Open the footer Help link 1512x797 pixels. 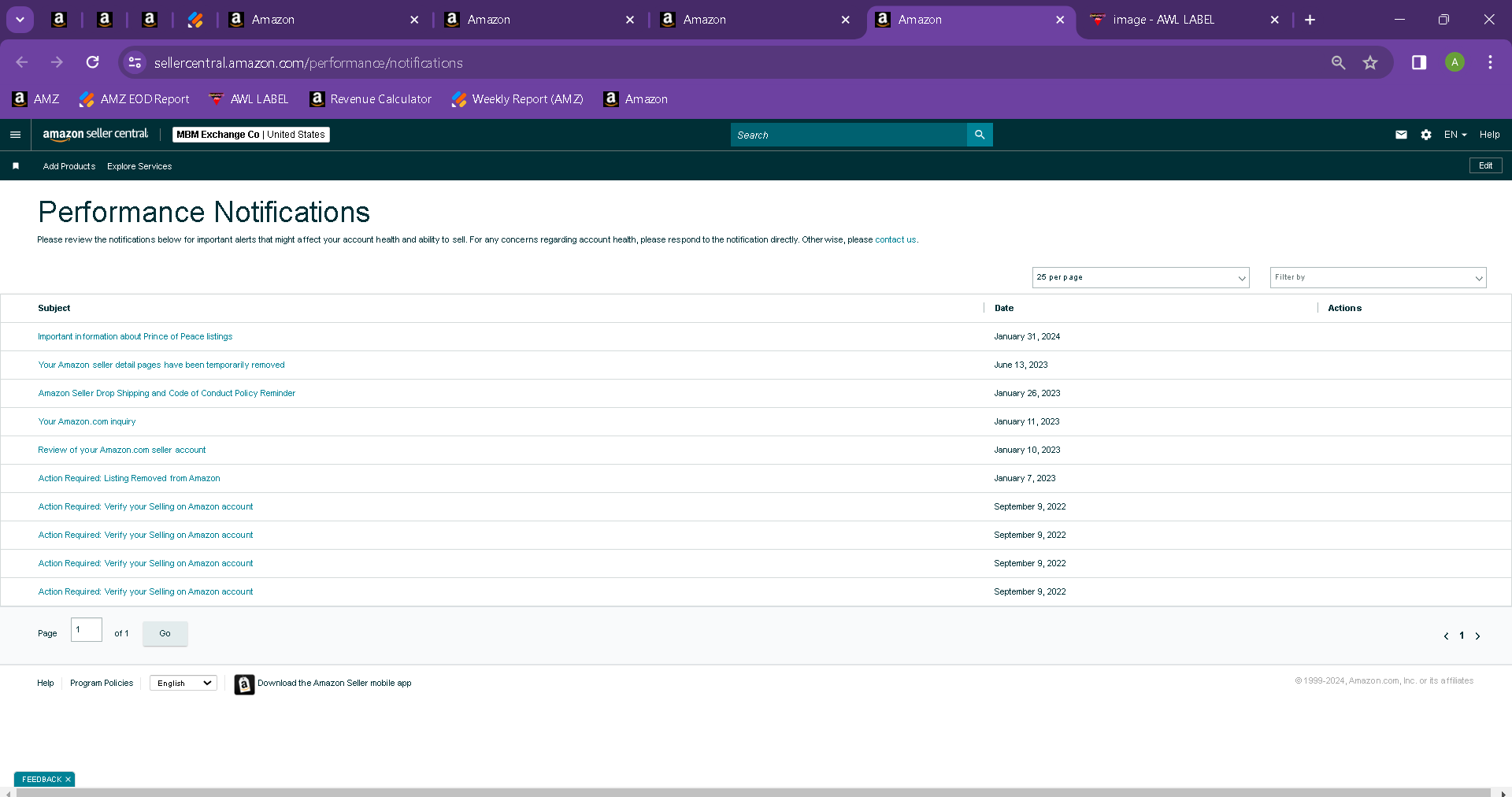click(x=46, y=683)
